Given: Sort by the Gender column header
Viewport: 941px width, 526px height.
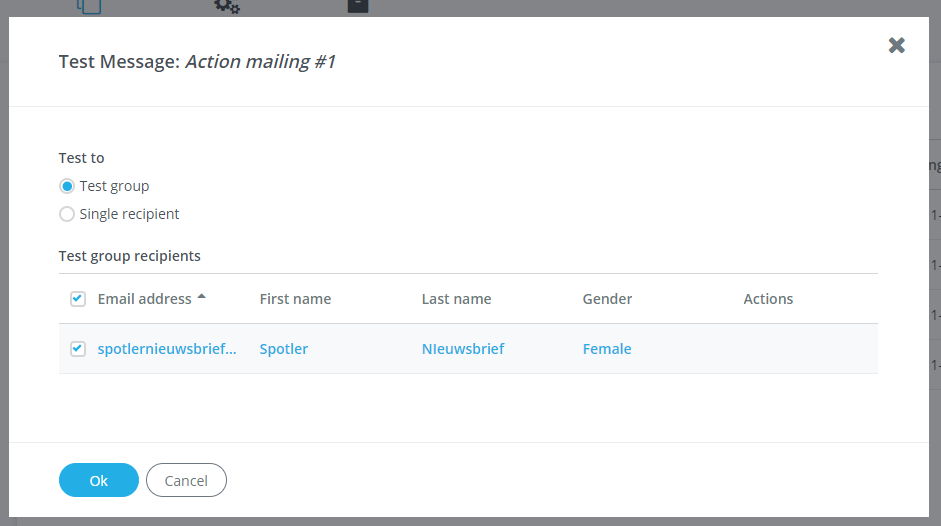Looking at the screenshot, I should [x=607, y=299].
